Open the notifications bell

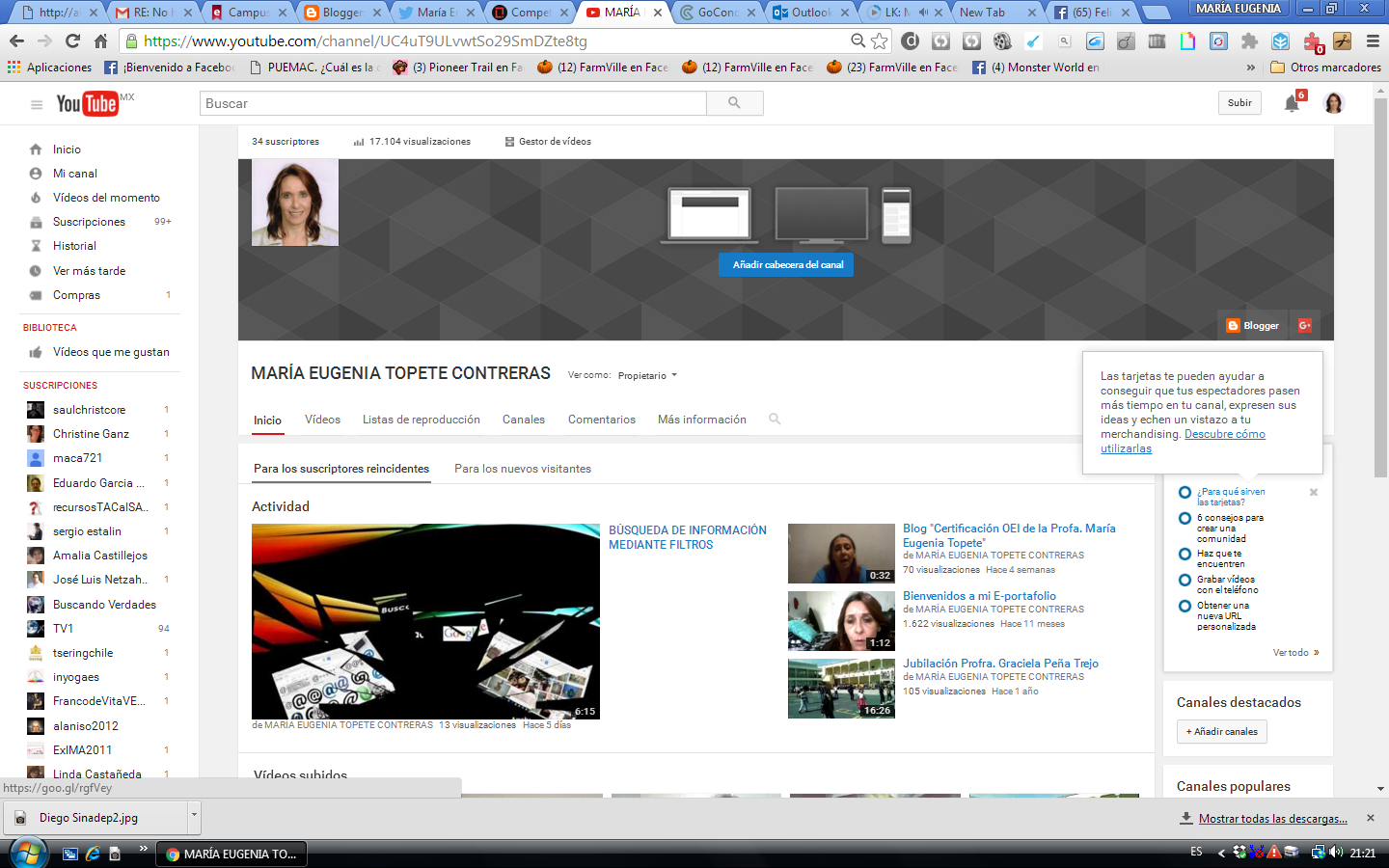pos(1292,103)
